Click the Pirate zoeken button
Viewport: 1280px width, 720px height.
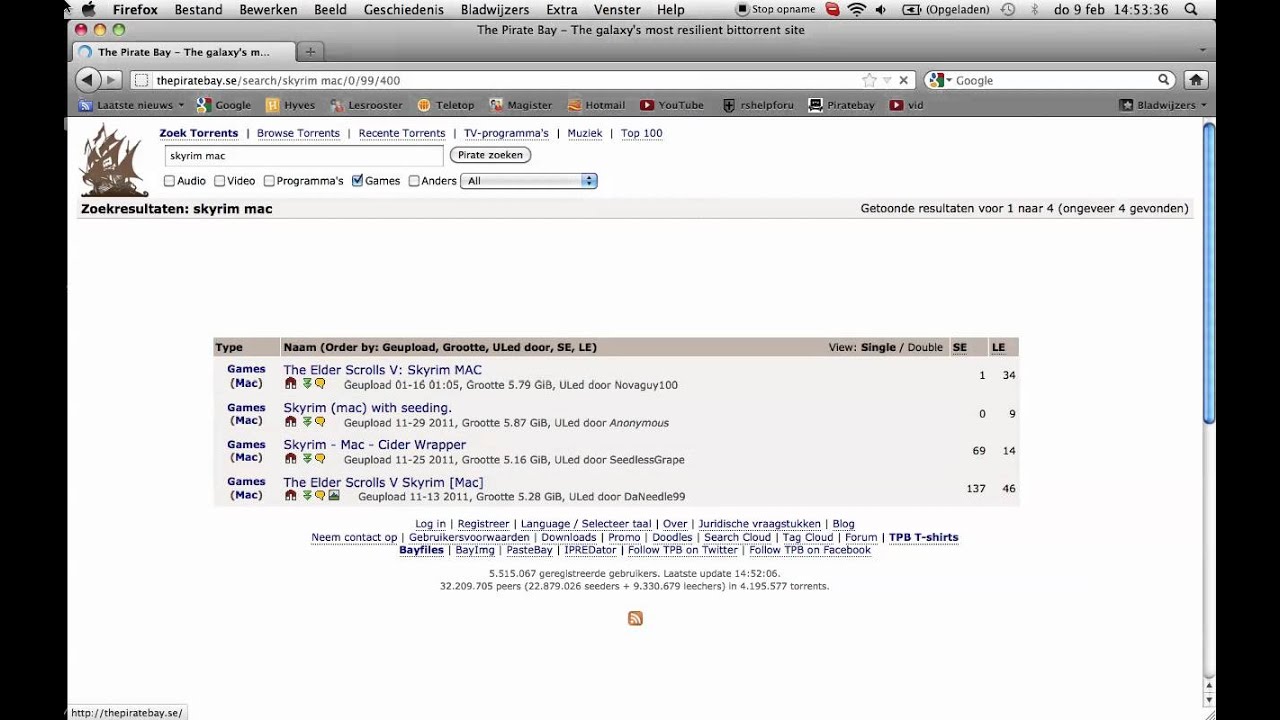(490, 155)
